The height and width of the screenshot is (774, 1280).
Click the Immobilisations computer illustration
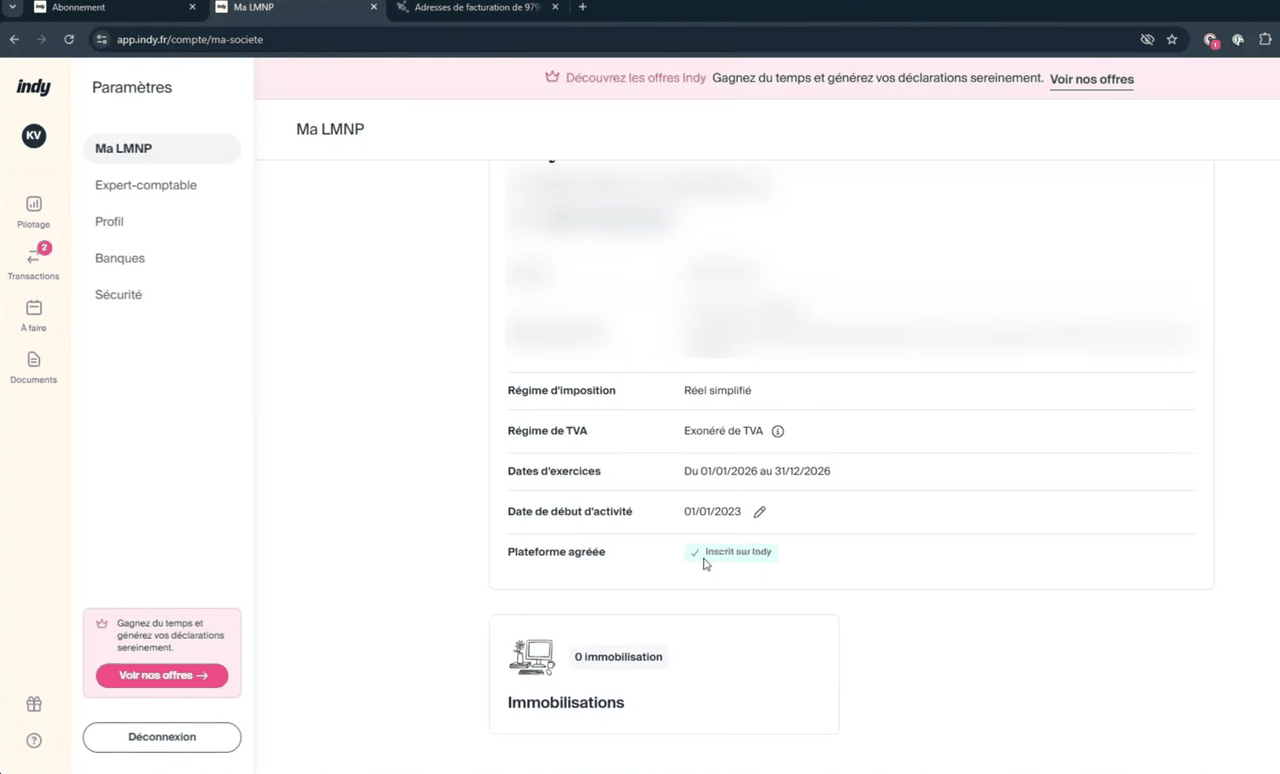532,657
